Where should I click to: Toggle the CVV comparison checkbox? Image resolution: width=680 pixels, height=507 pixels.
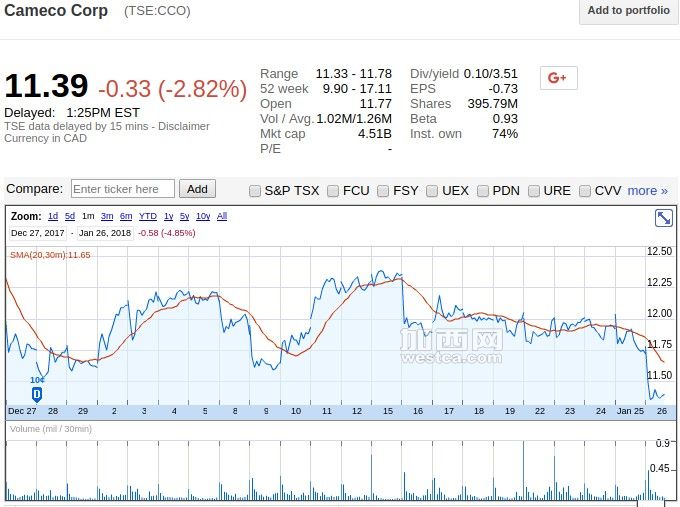click(585, 190)
